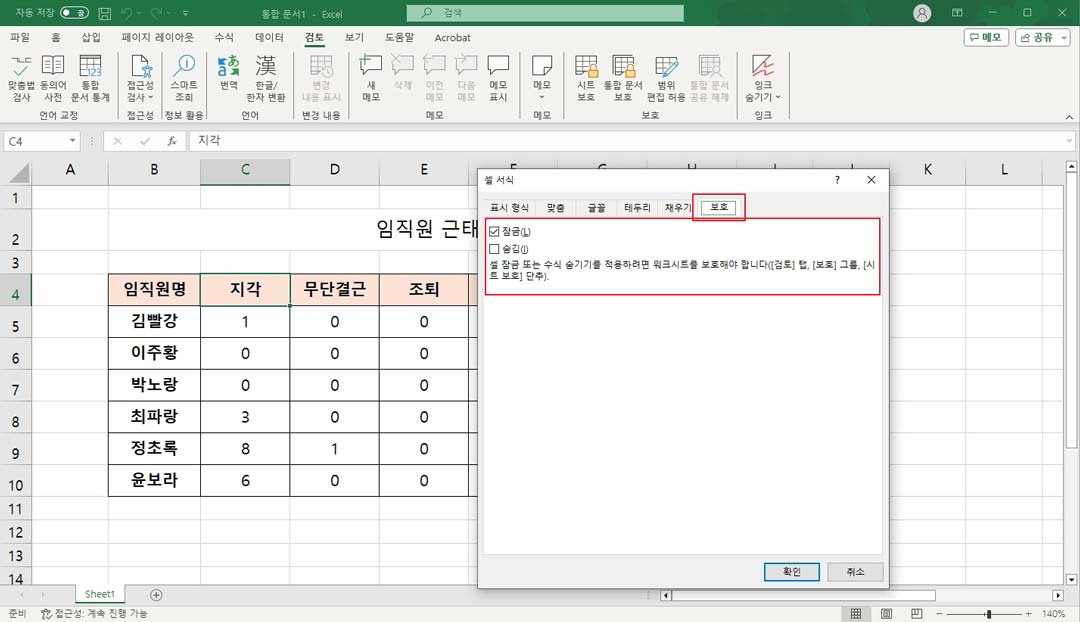Select all cells with corner triangle
1080x622 pixels.
pos(19,171)
